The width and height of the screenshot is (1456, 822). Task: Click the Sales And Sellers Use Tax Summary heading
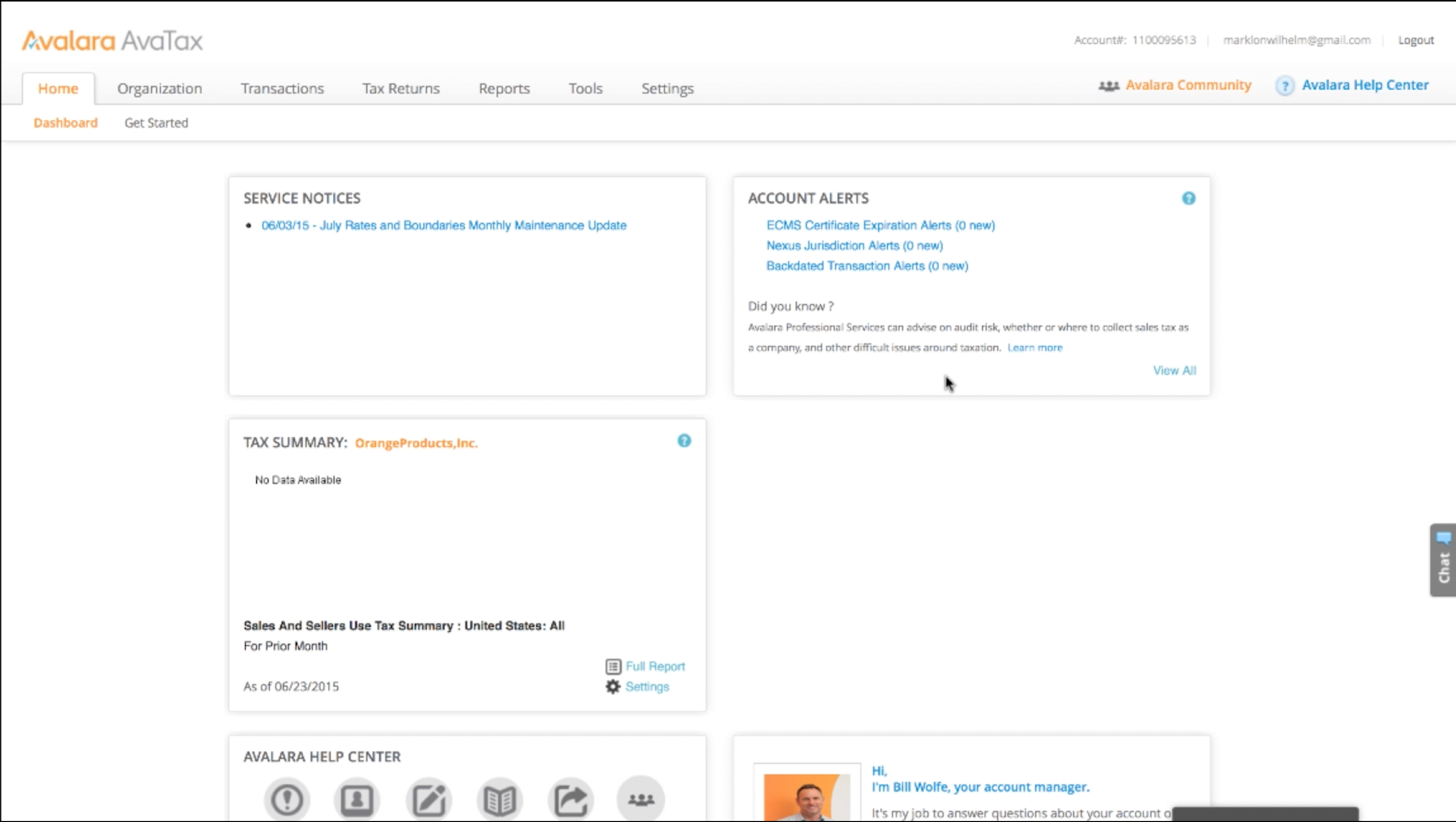coord(403,626)
